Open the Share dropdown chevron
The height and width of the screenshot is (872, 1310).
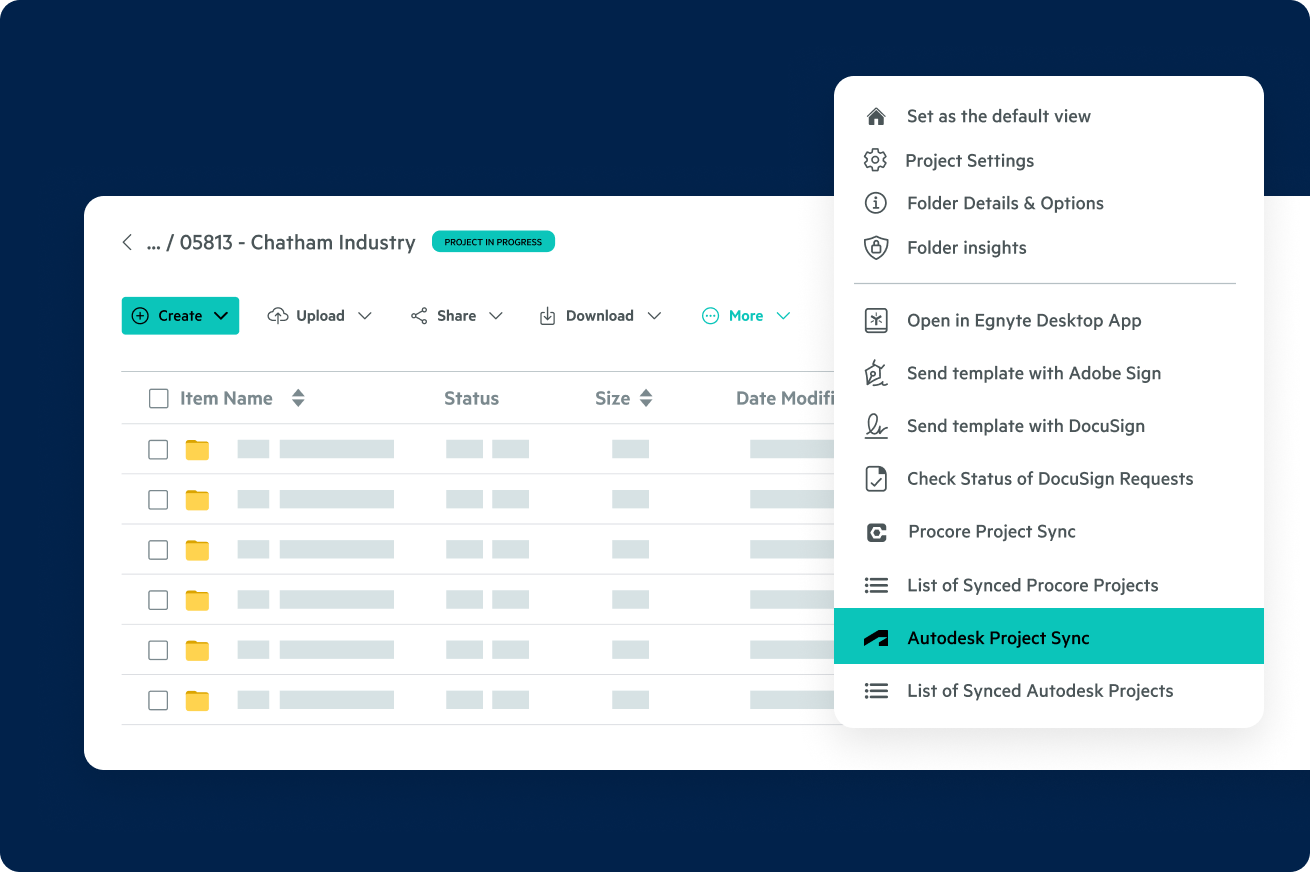pyautogui.click(x=497, y=315)
